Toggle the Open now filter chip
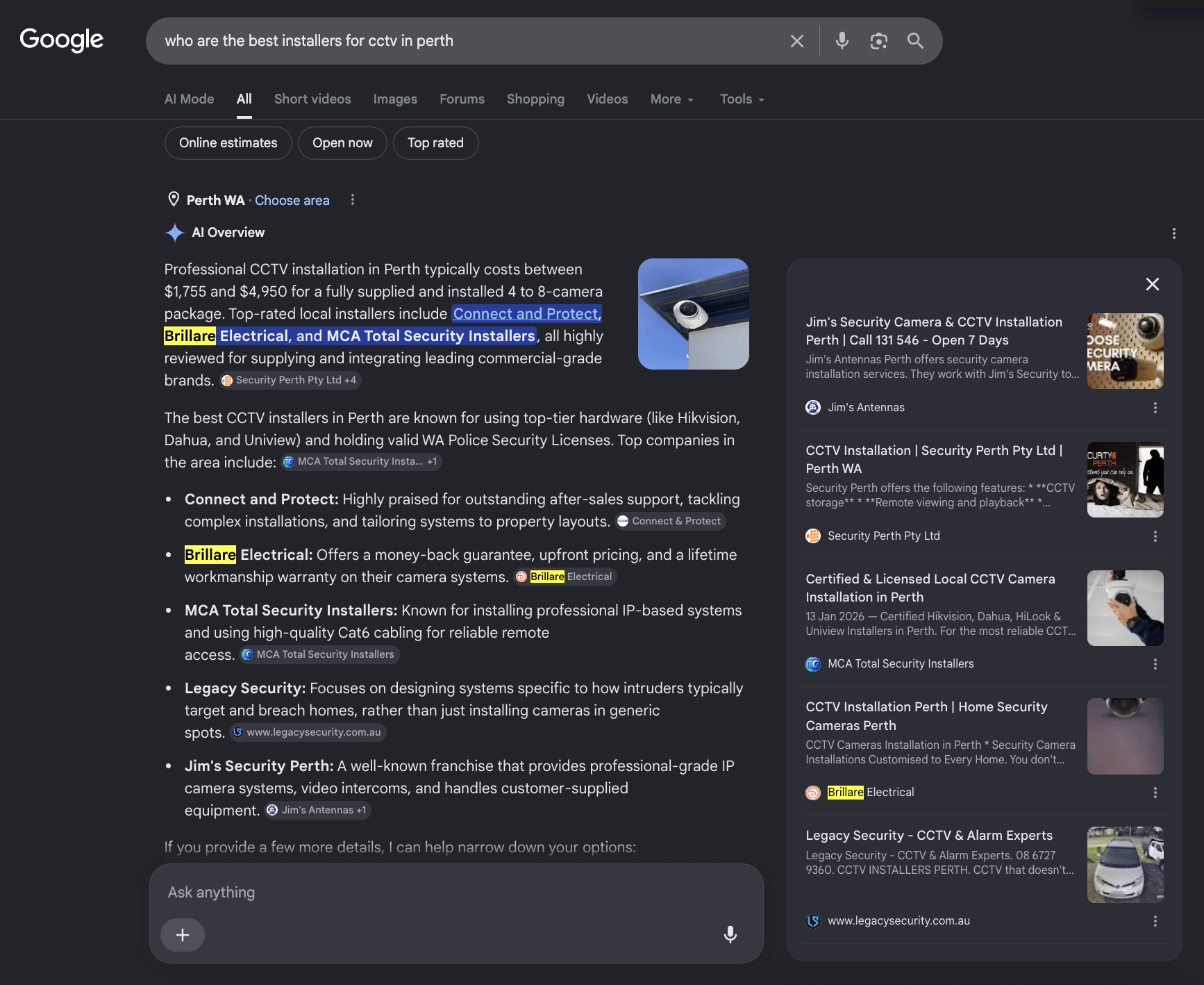The width and height of the screenshot is (1204, 985). (x=342, y=143)
